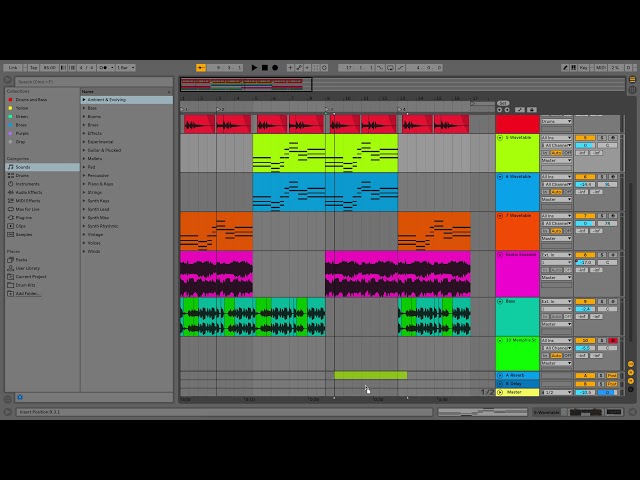
Task: Solo the 5 Wavetable track
Action: click(602, 138)
